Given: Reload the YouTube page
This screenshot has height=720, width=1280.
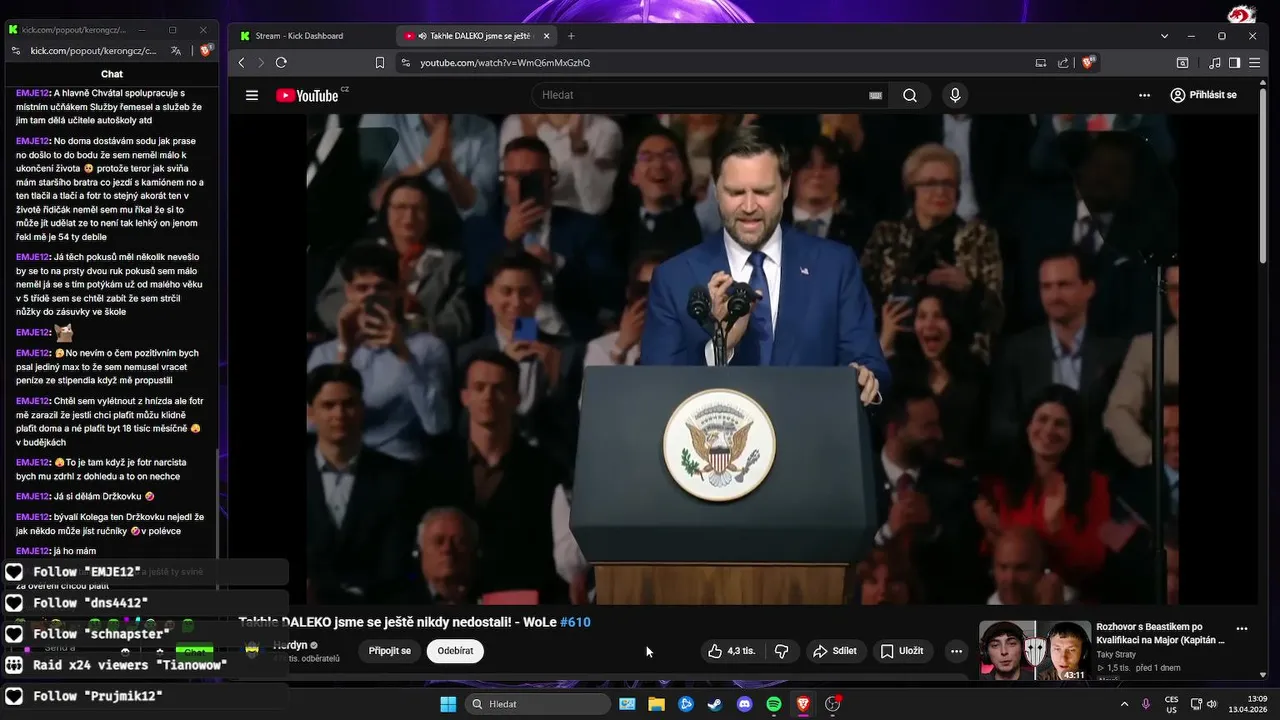Looking at the screenshot, I should pyautogui.click(x=281, y=62).
